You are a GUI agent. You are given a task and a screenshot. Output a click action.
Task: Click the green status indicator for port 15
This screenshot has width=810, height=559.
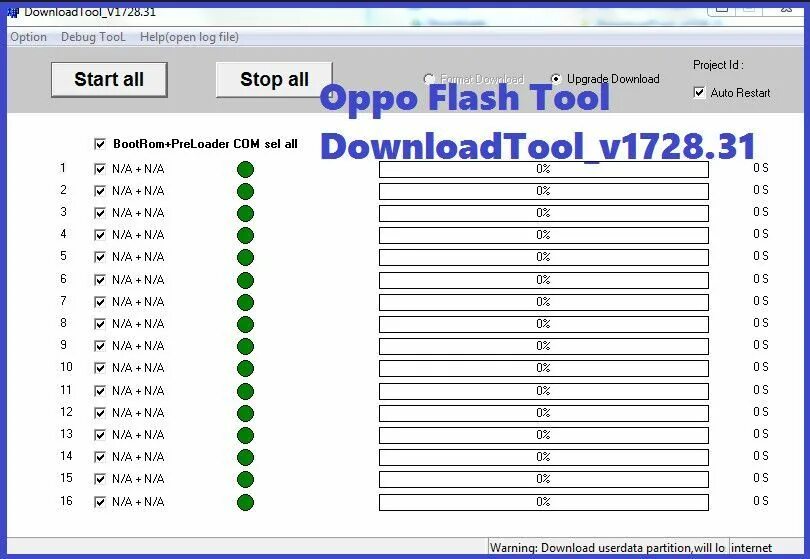(245, 479)
